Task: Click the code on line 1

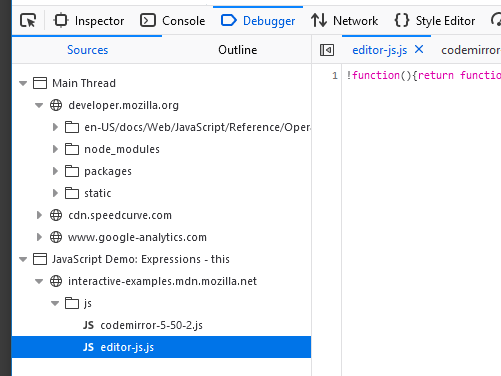Action: (423, 75)
